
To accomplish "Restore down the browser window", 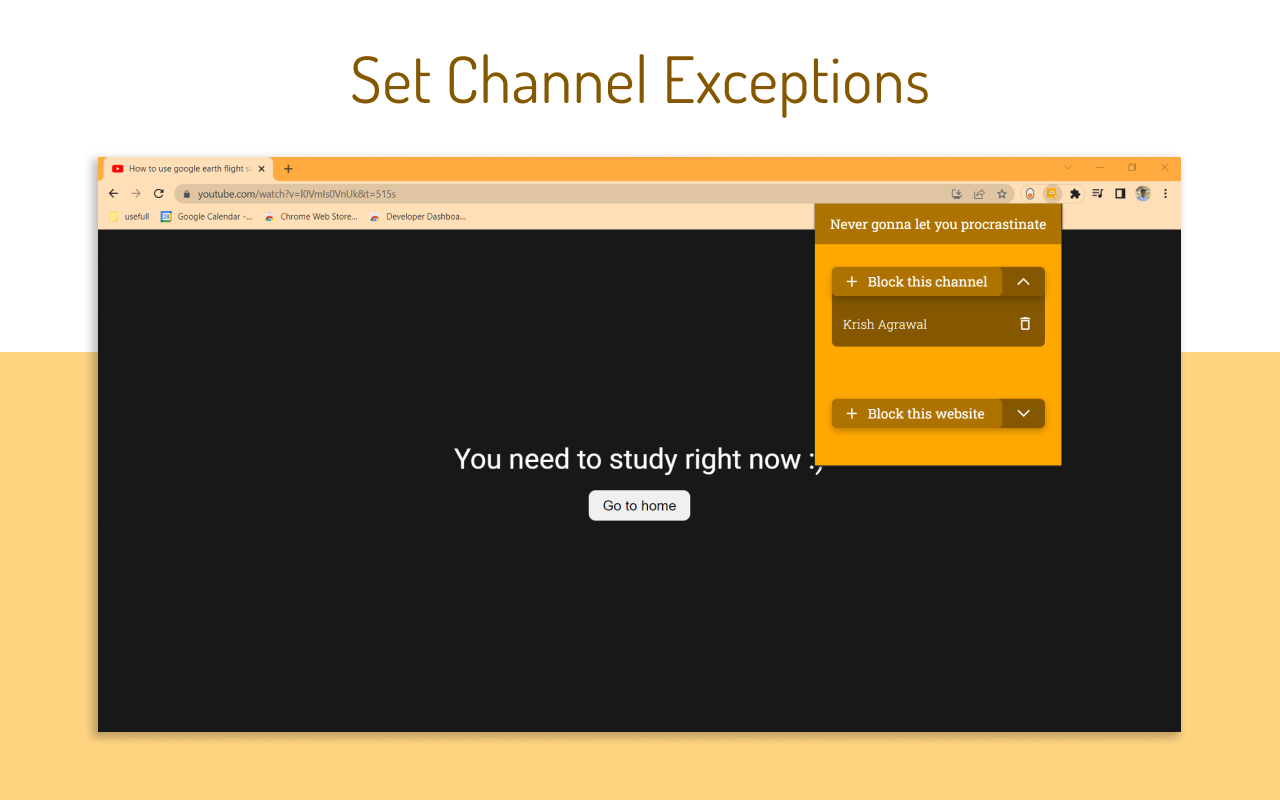I will (1132, 168).
